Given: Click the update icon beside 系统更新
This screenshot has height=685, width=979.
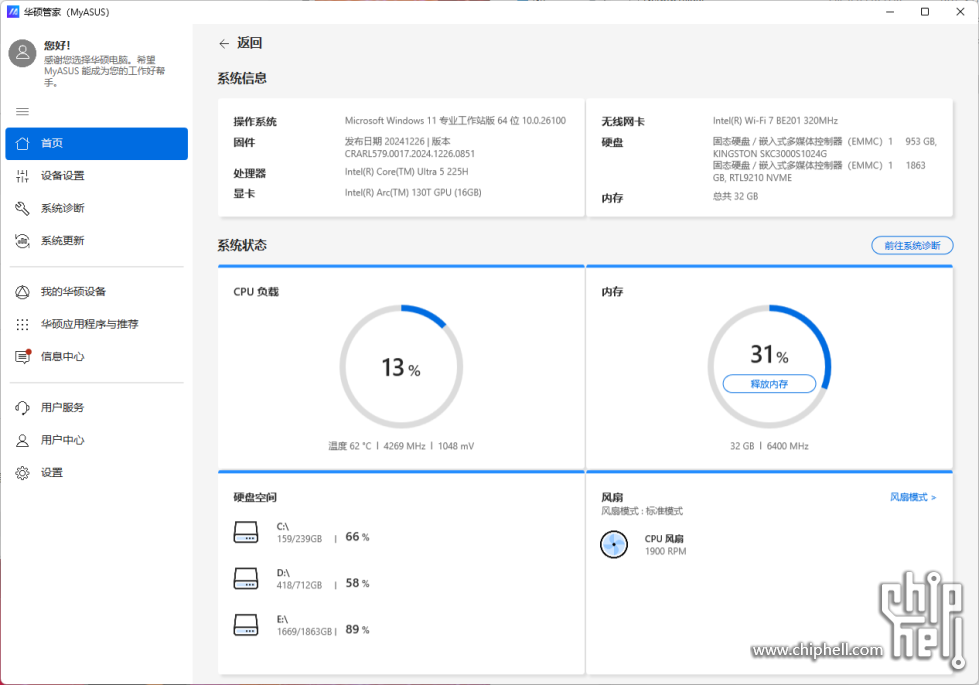Looking at the screenshot, I should pyautogui.click(x=22, y=241).
